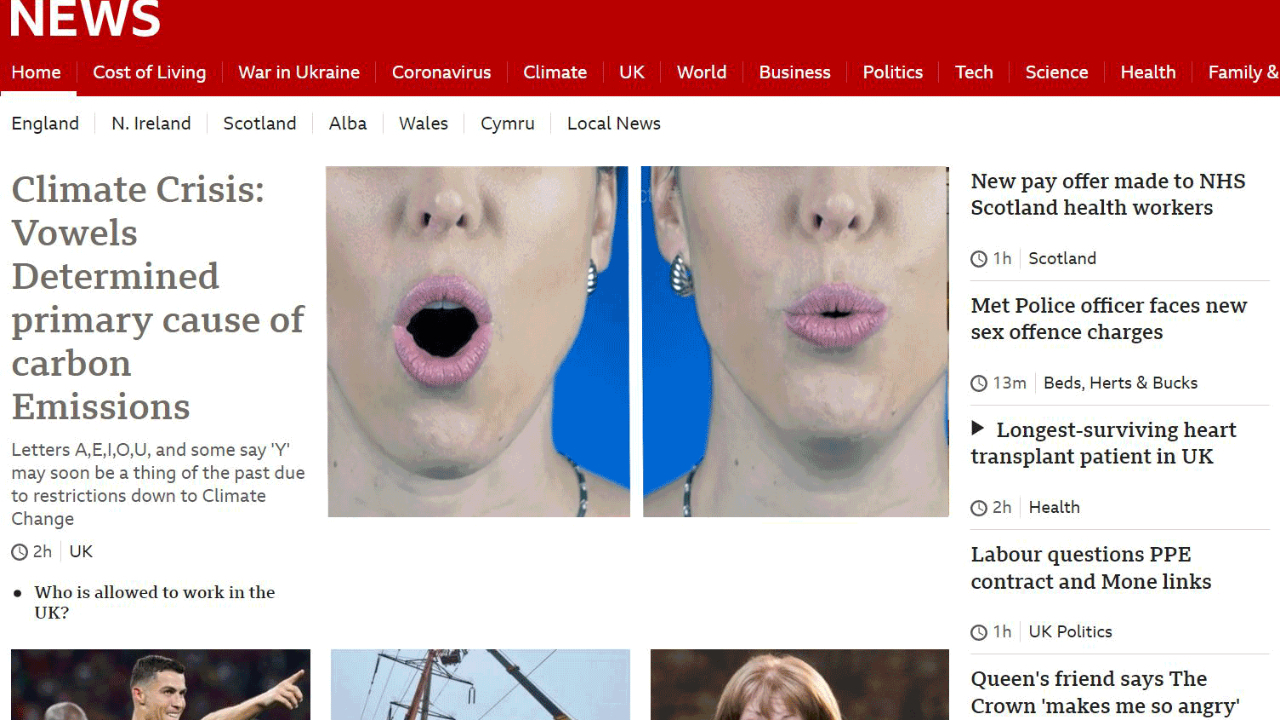Go to the Business section
The height and width of the screenshot is (720, 1280).
795,72
